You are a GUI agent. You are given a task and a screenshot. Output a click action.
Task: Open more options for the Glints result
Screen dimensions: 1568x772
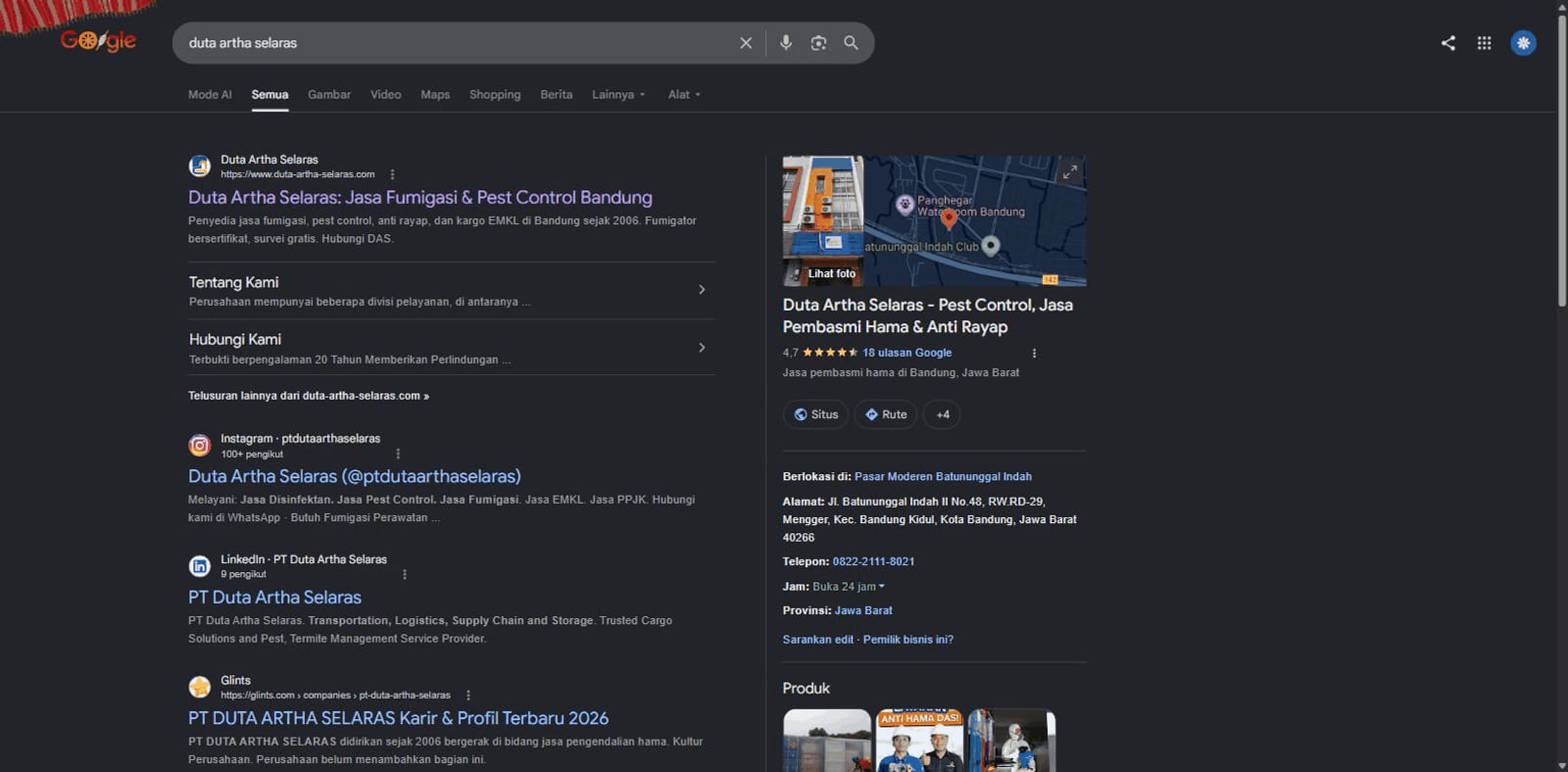(468, 695)
